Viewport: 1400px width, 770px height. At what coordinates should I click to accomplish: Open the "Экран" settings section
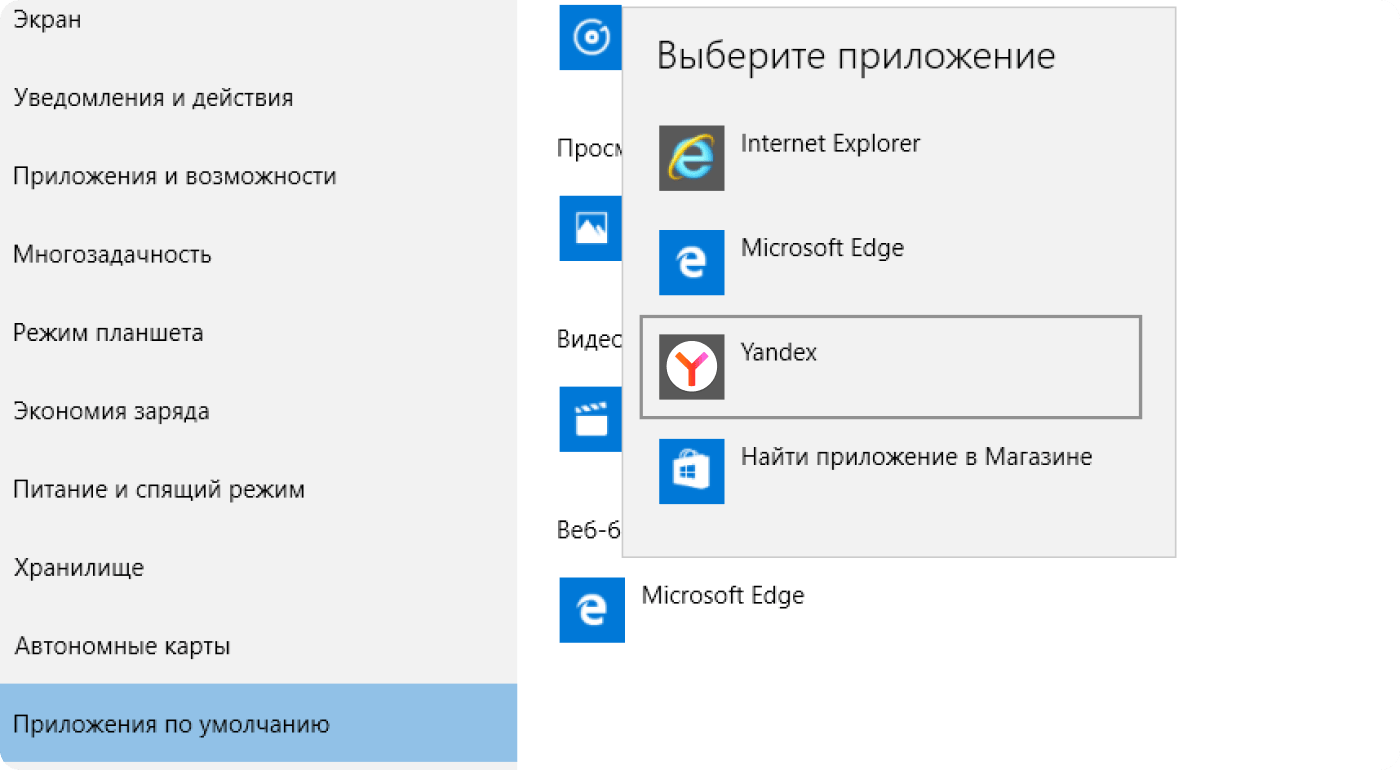[47, 20]
